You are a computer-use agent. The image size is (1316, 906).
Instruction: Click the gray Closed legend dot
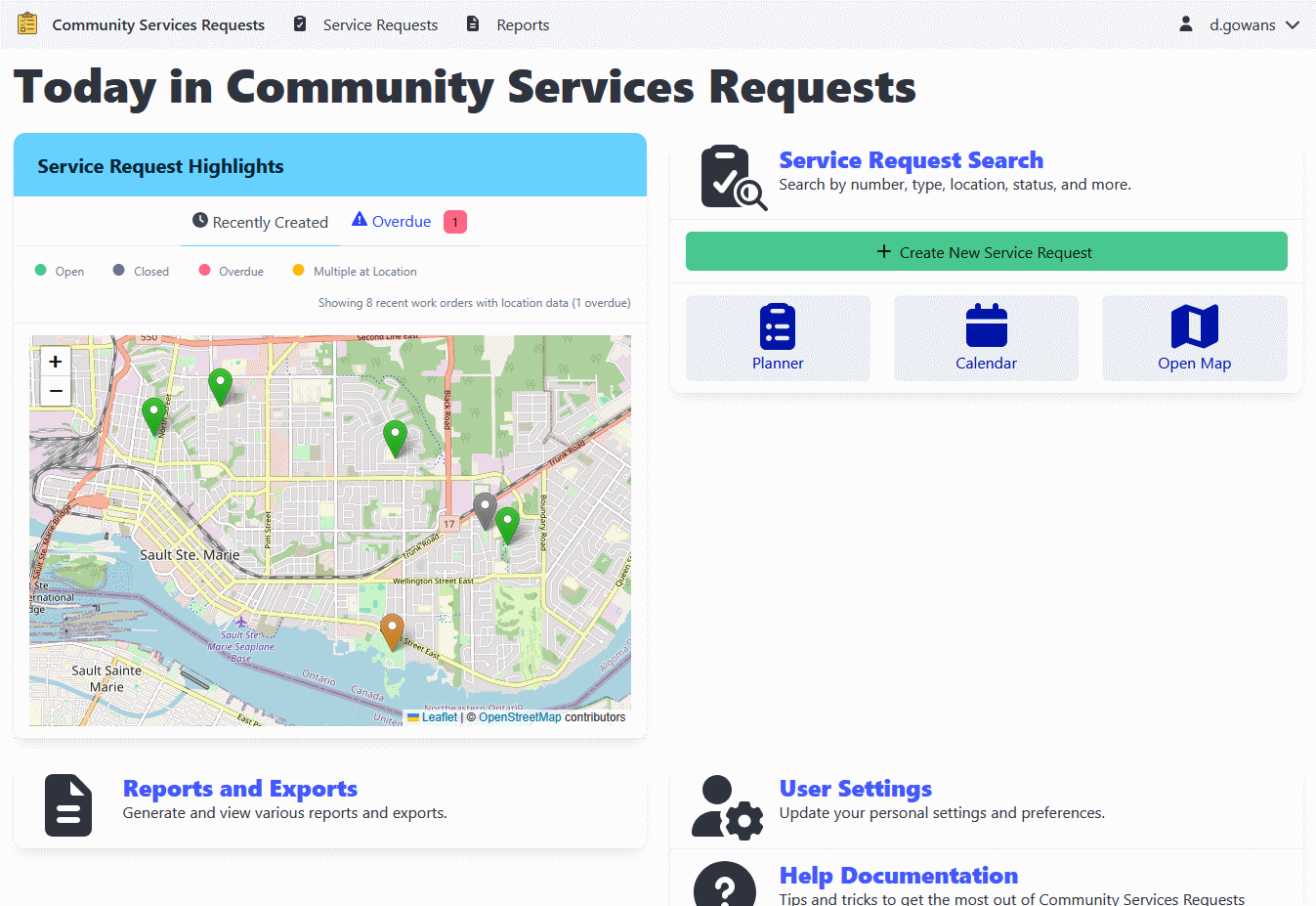click(x=118, y=270)
